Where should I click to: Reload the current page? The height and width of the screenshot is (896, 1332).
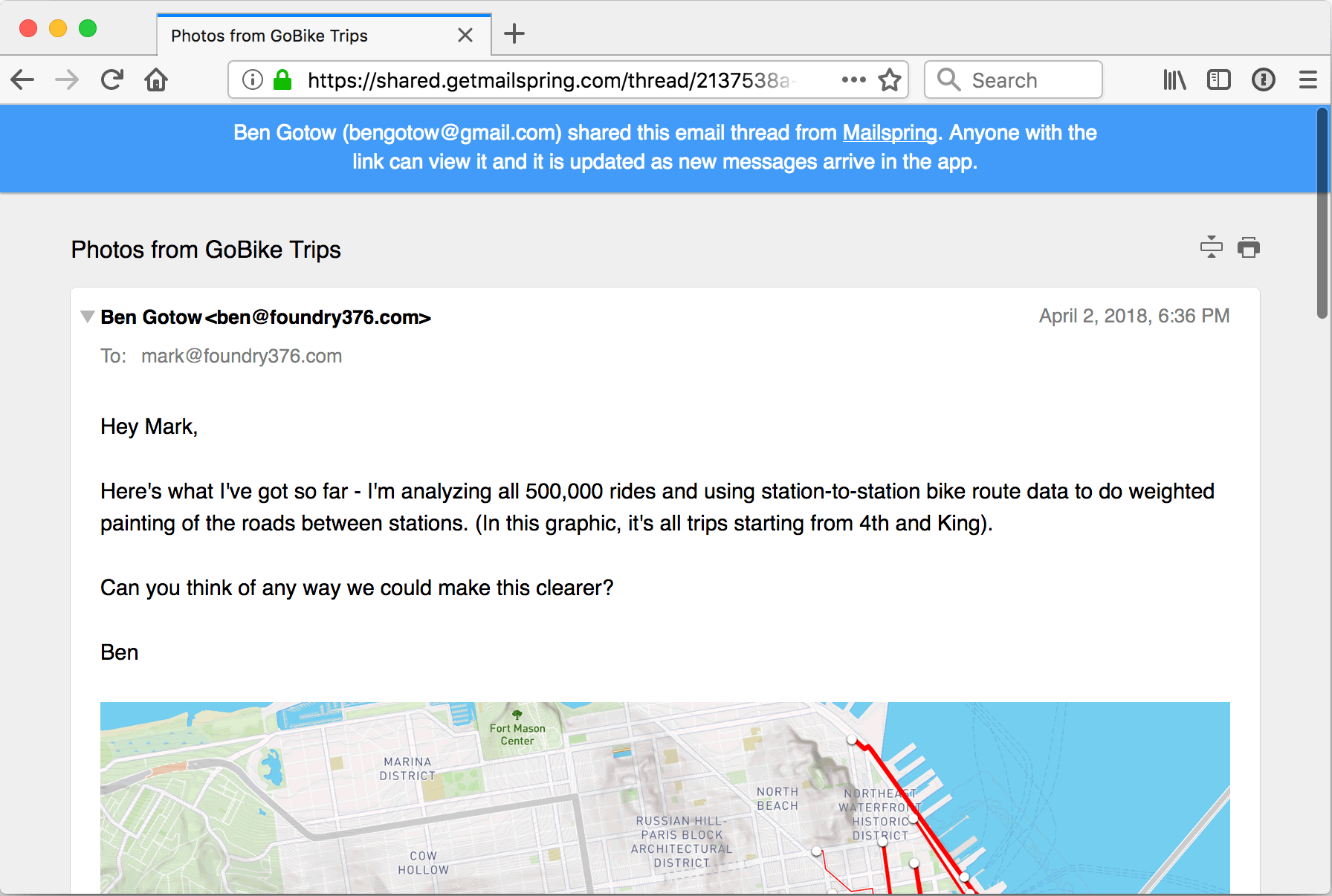pos(111,79)
